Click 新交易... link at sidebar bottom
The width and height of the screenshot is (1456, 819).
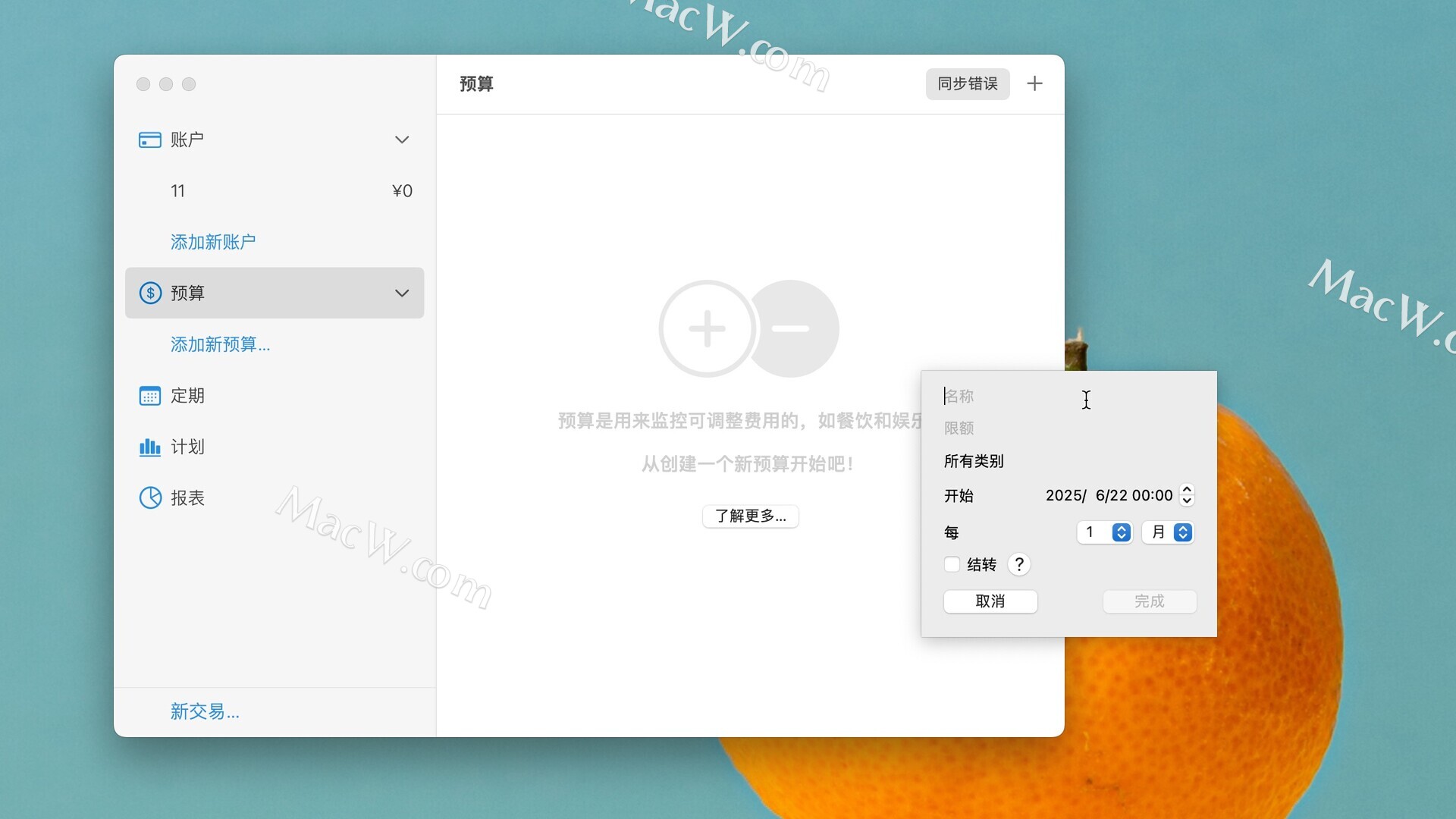pyautogui.click(x=205, y=711)
